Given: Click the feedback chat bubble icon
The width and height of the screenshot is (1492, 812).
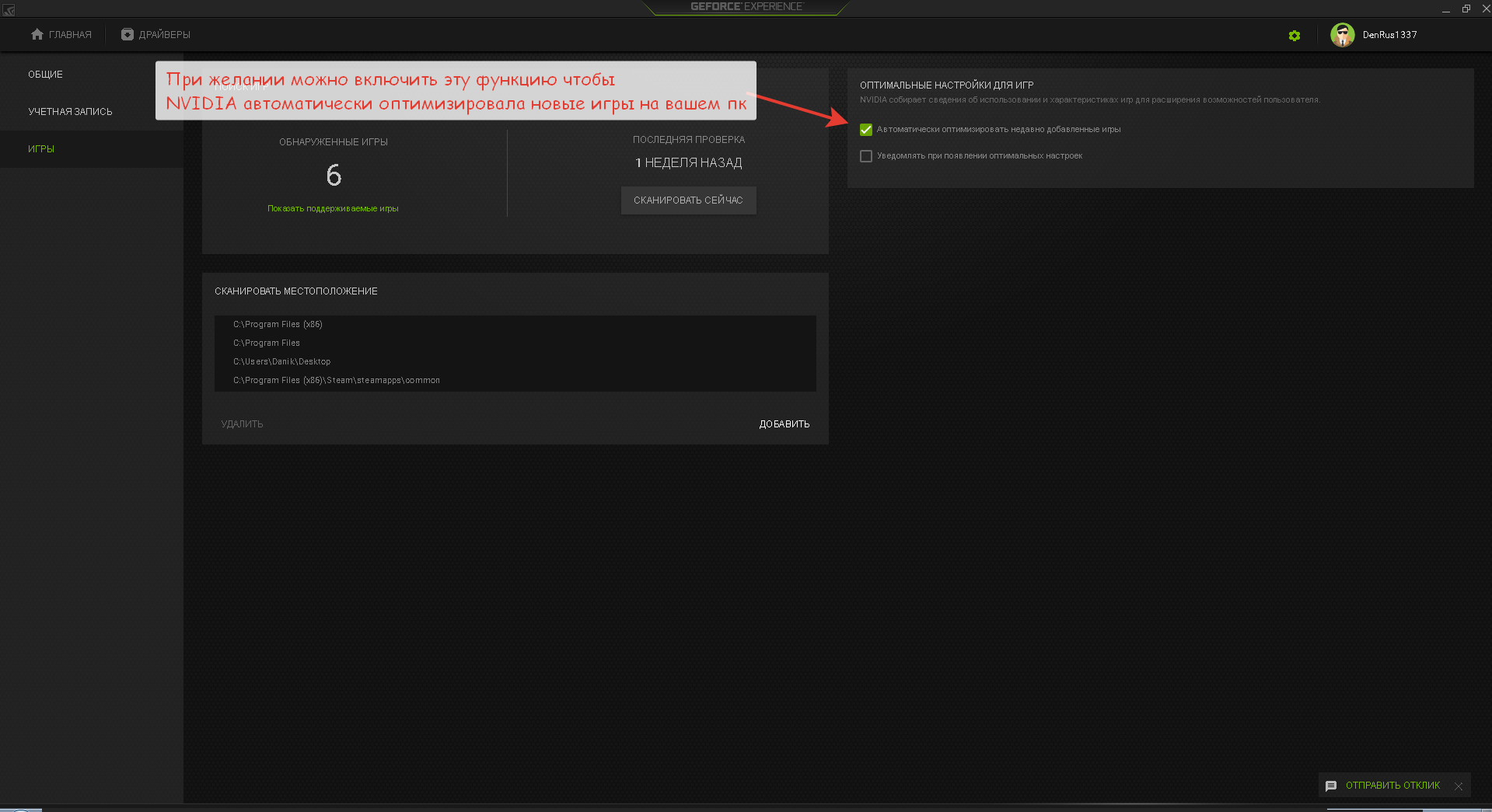Looking at the screenshot, I should pyautogui.click(x=1331, y=786).
